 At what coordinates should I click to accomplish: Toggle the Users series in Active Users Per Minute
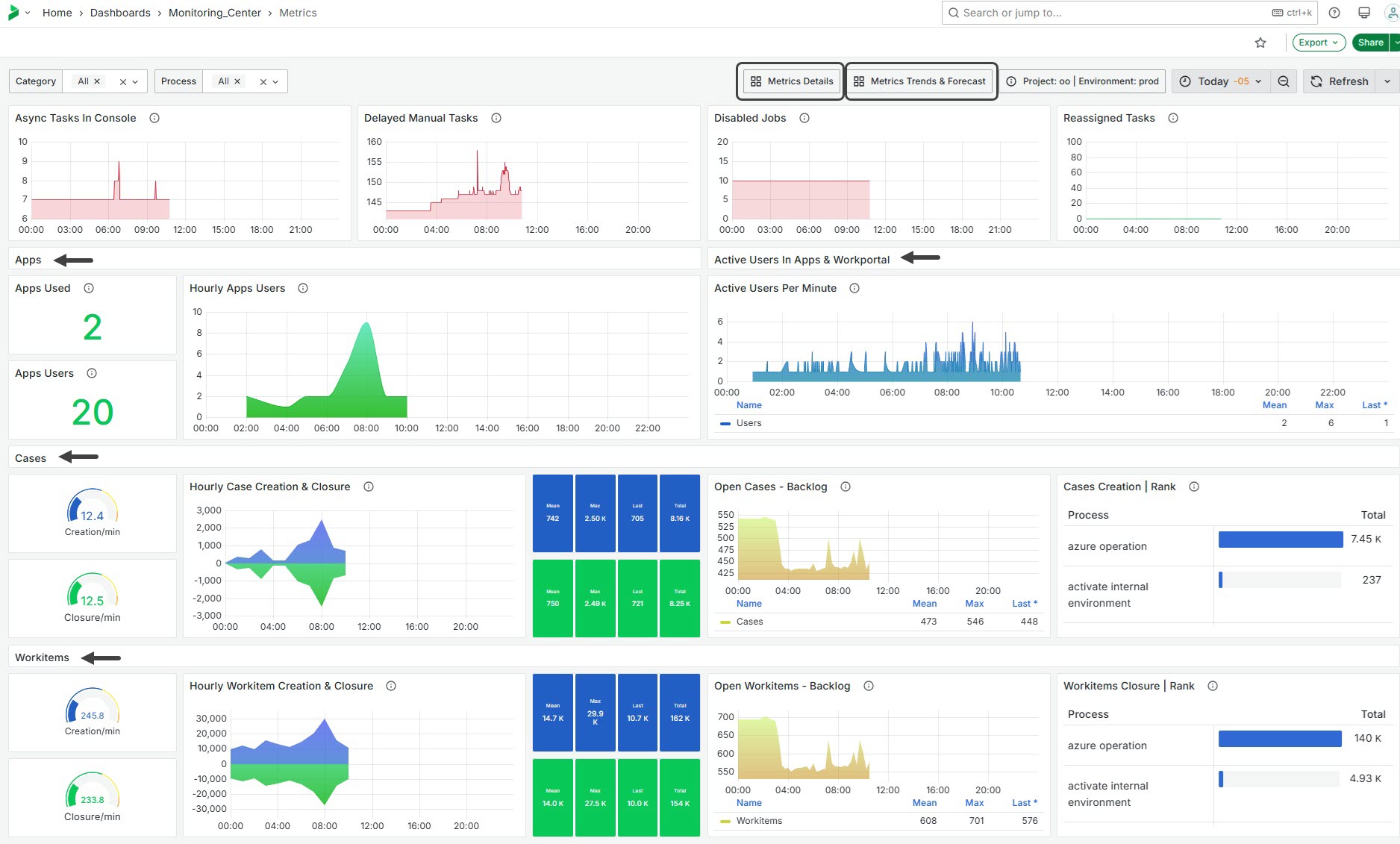751,423
